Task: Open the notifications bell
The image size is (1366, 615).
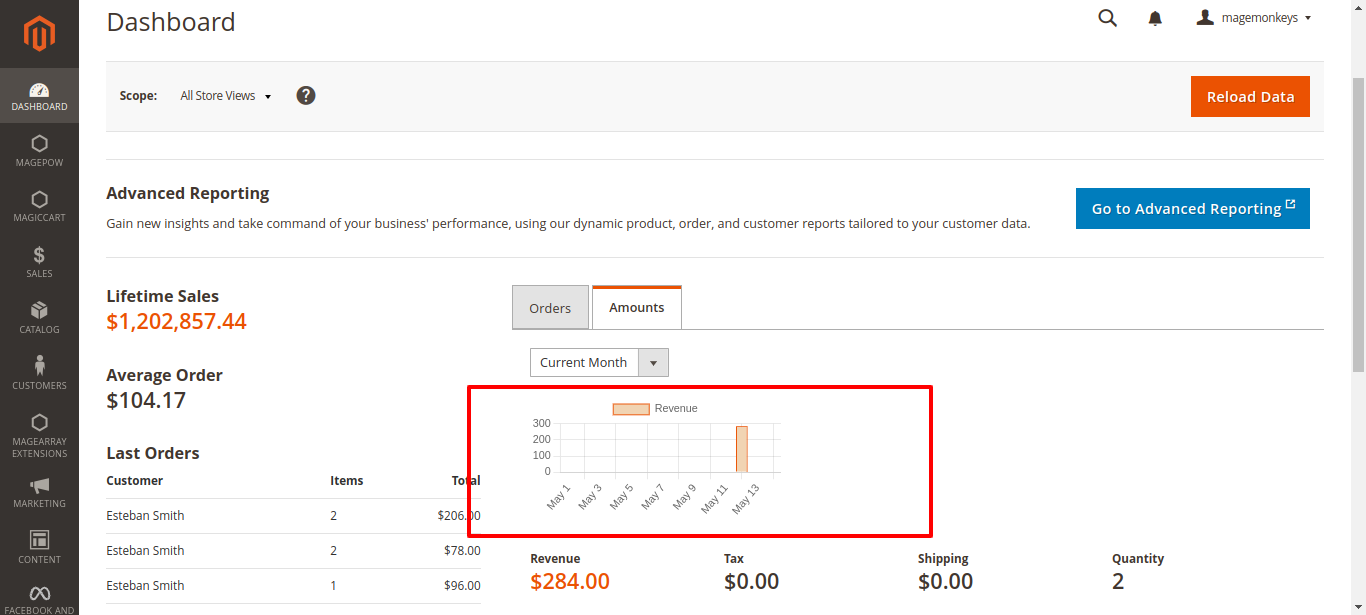Action: (1155, 18)
